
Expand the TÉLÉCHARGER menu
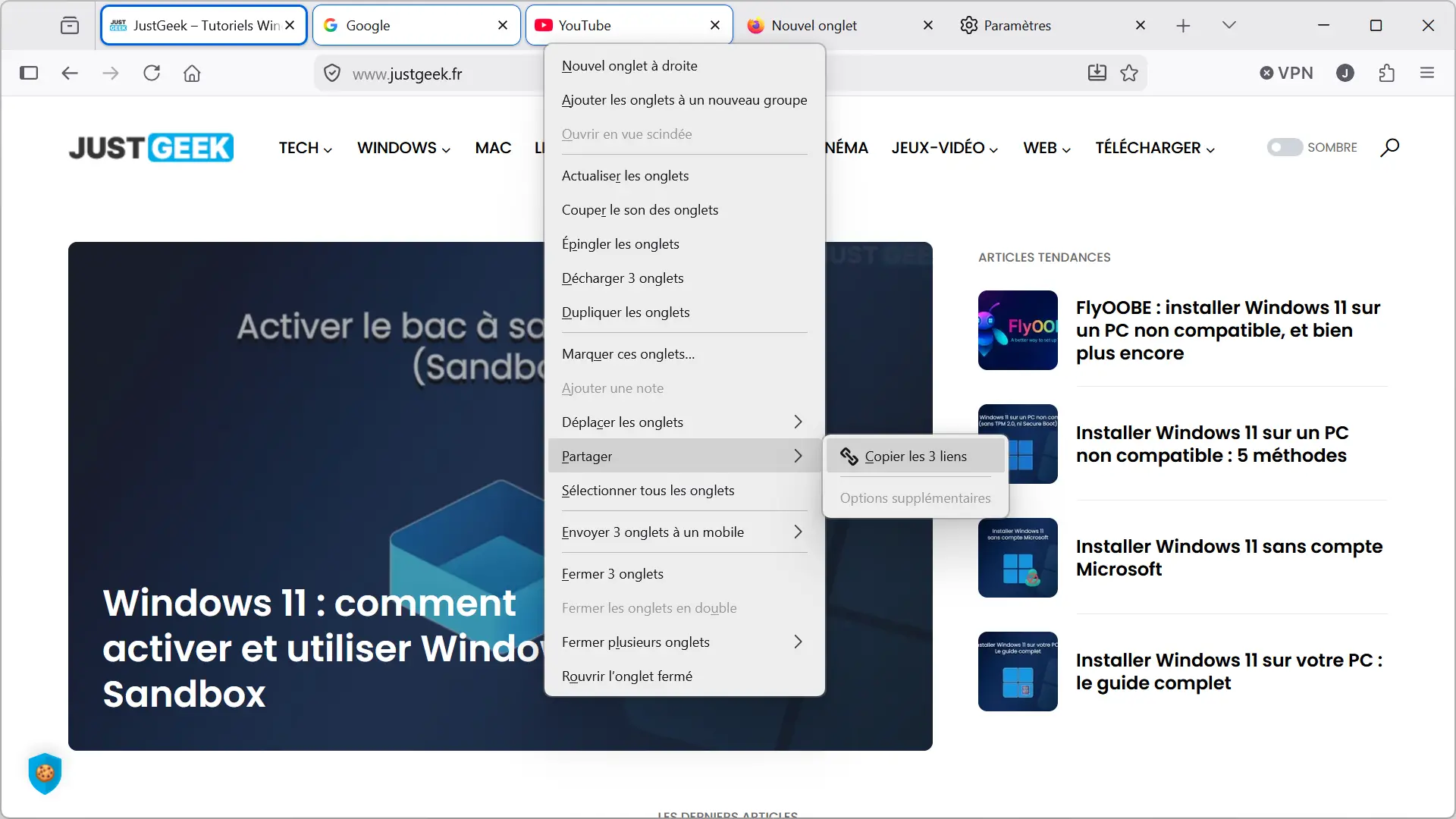(x=1155, y=148)
